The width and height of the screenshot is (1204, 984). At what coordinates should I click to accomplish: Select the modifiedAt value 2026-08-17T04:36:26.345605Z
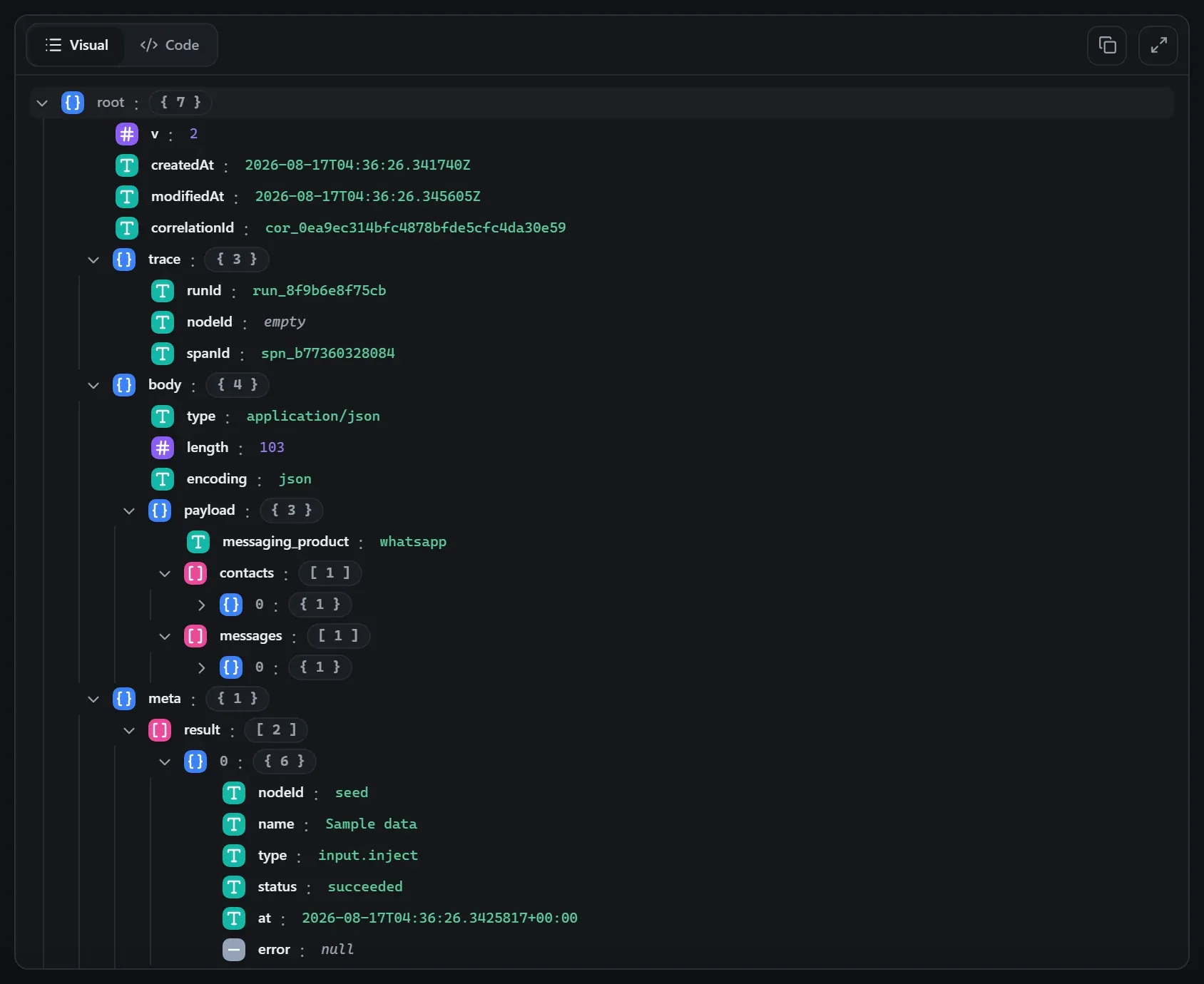coord(368,197)
